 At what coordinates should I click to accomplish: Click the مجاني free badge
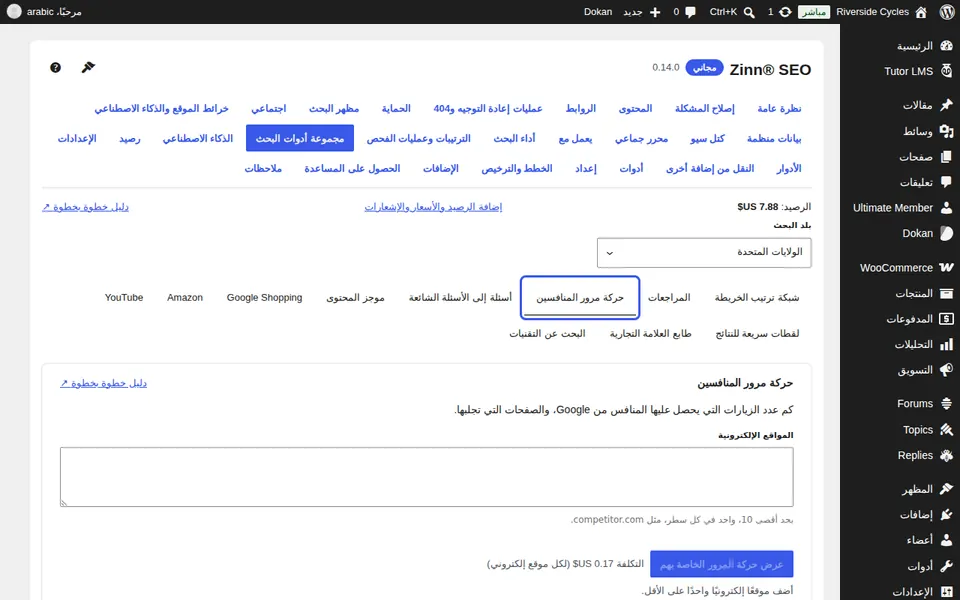704,68
